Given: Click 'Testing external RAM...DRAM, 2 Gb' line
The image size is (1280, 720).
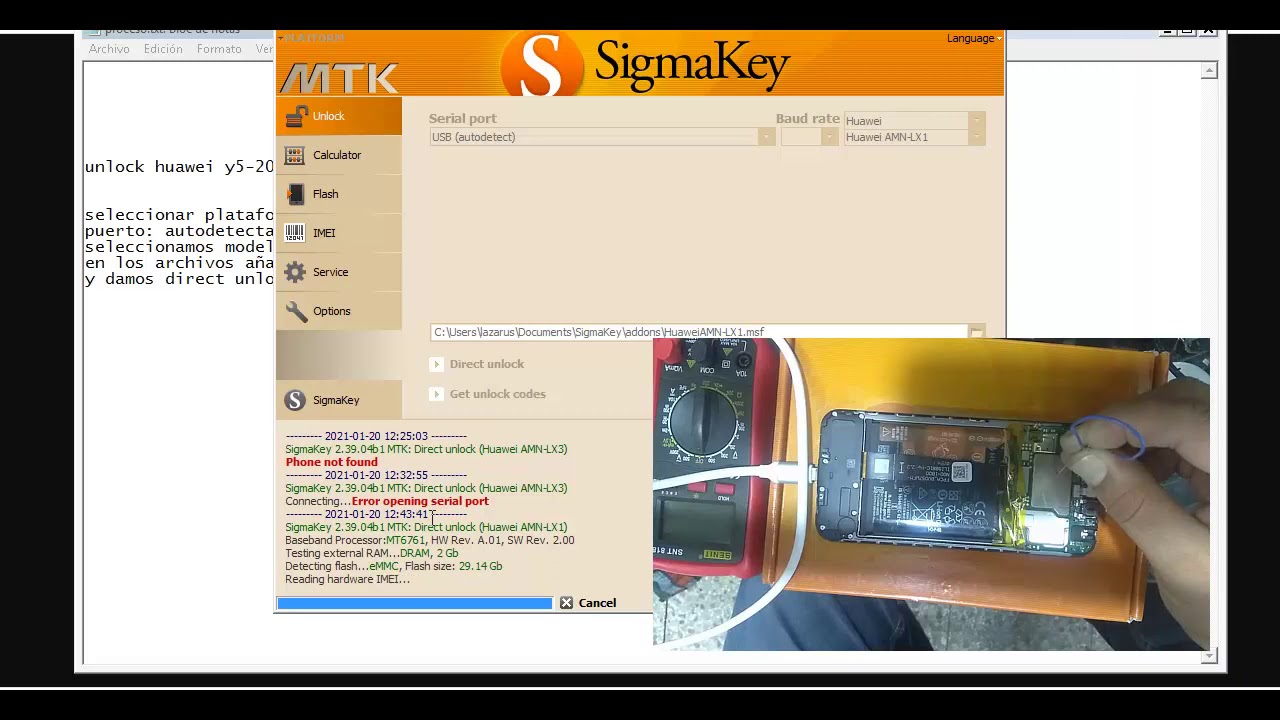Looking at the screenshot, I should click(x=371, y=553).
